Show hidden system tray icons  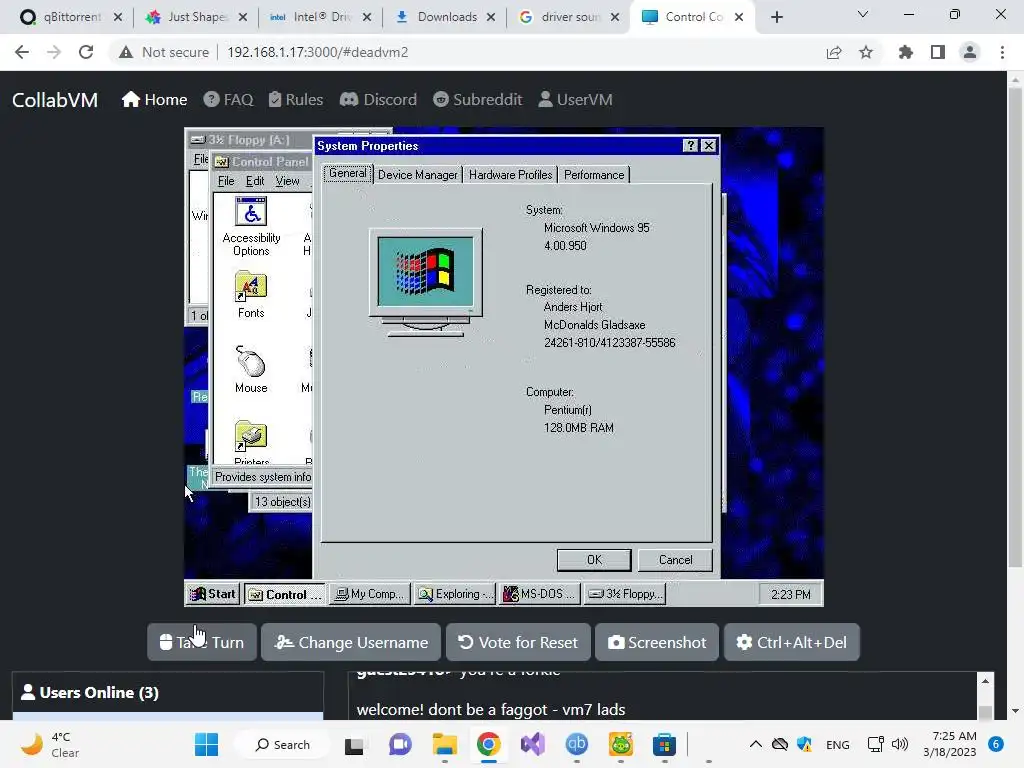pos(756,744)
